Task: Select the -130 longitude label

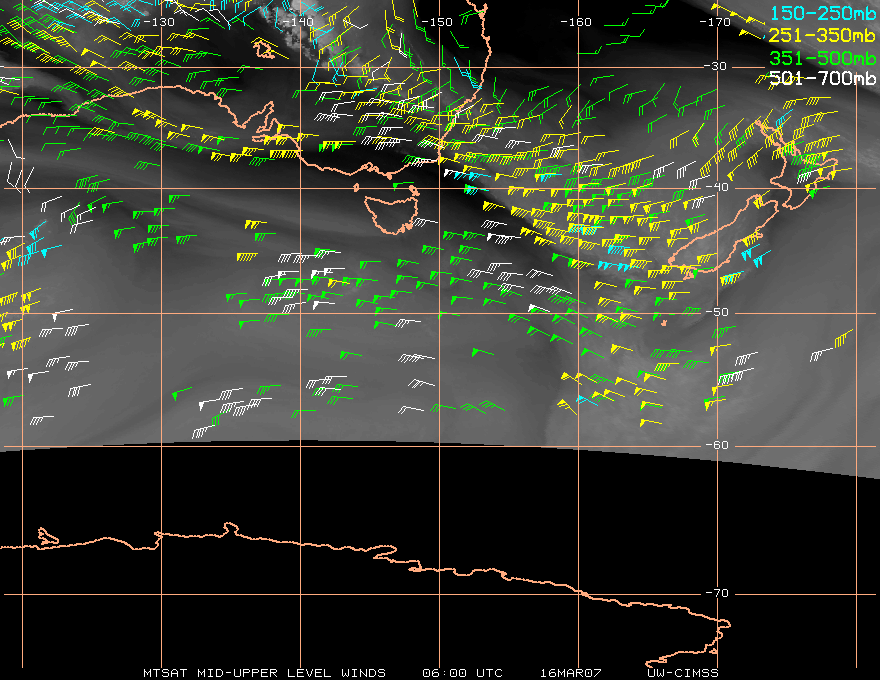Action: click(x=159, y=22)
